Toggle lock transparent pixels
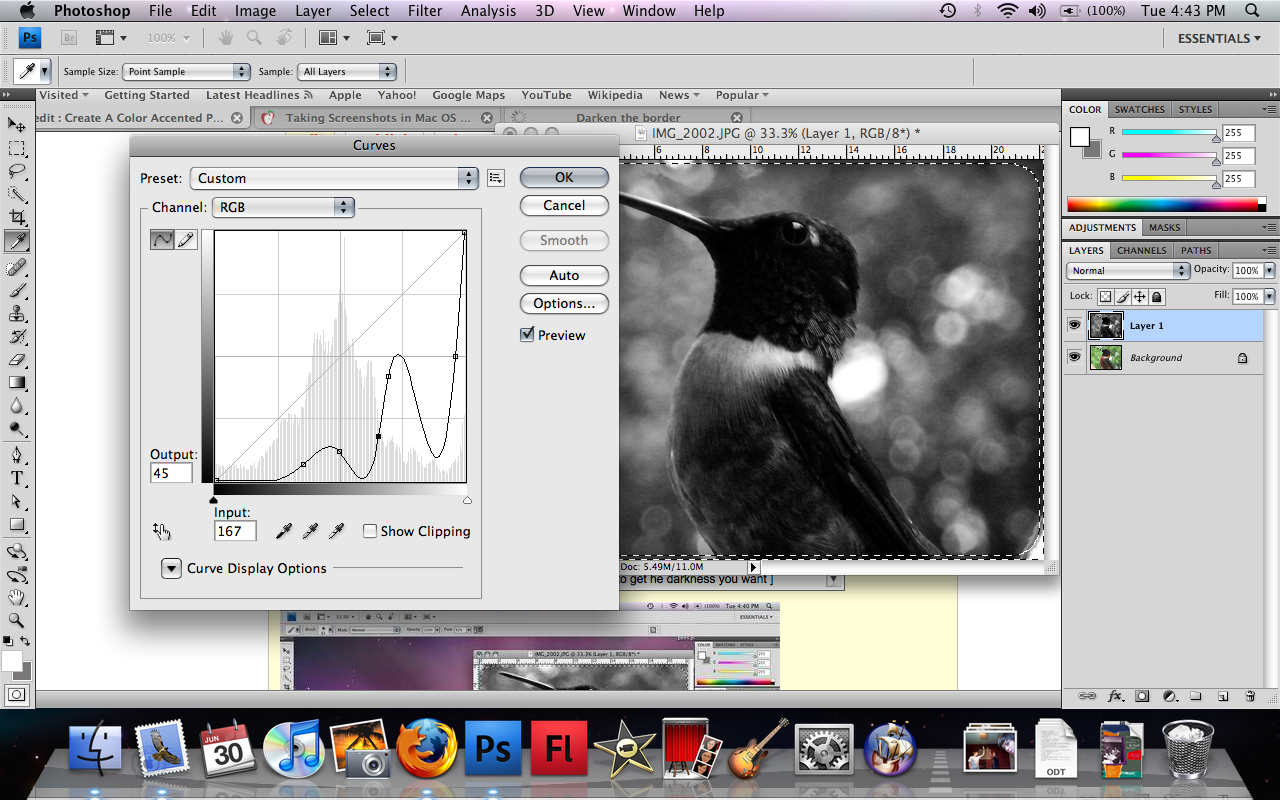1280x800 pixels. tap(1105, 297)
